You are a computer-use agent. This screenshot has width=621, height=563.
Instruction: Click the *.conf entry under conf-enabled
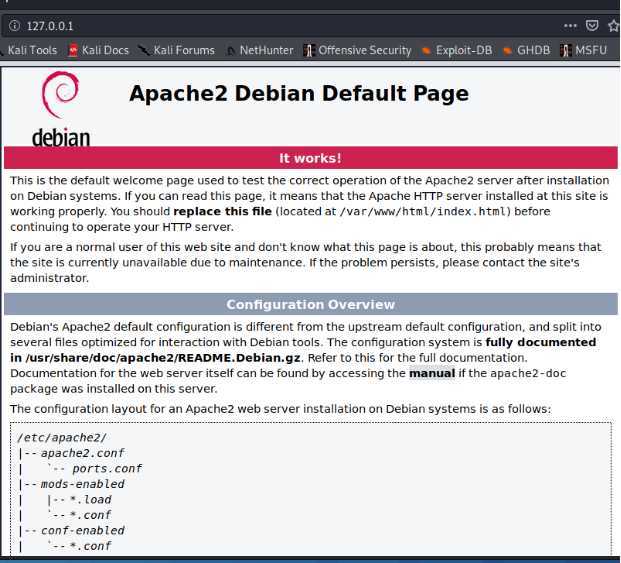90,546
